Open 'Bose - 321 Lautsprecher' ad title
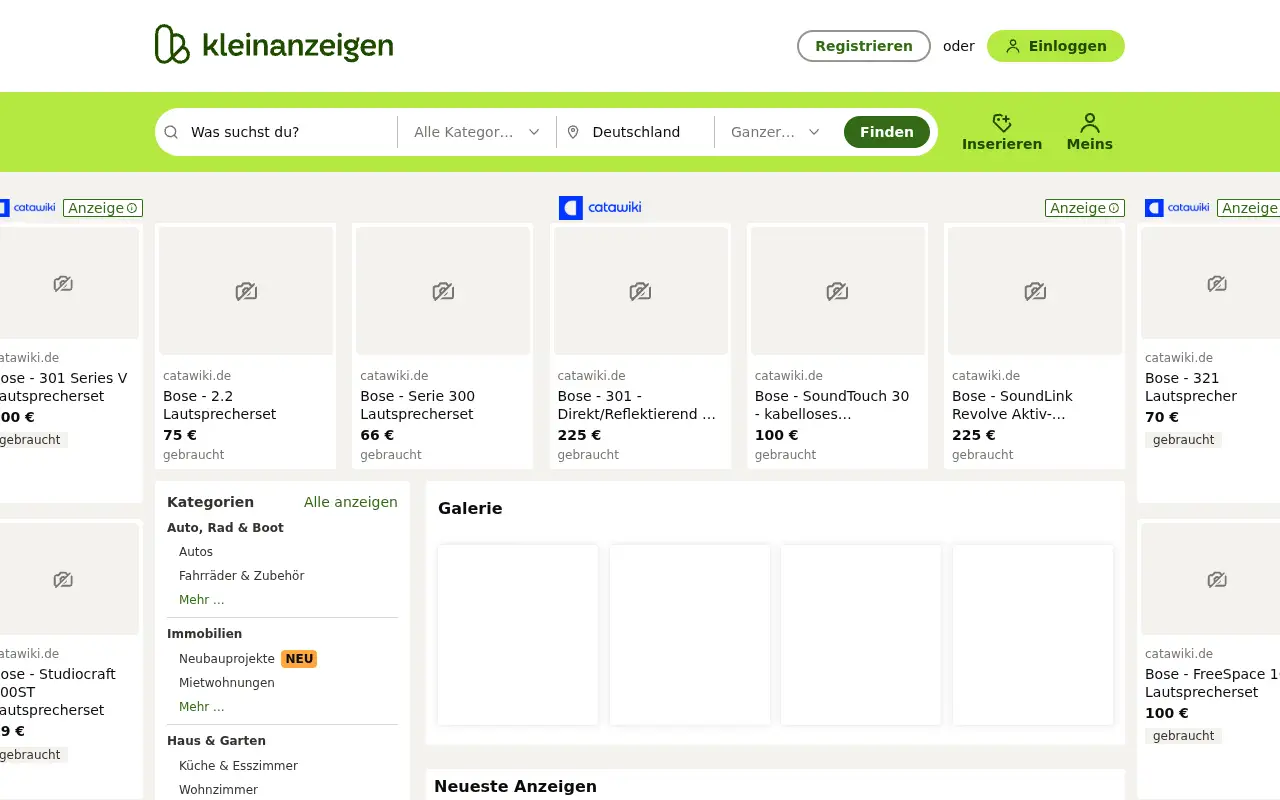This screenshot has width=1280, height=800. [x=1191, y=387]
